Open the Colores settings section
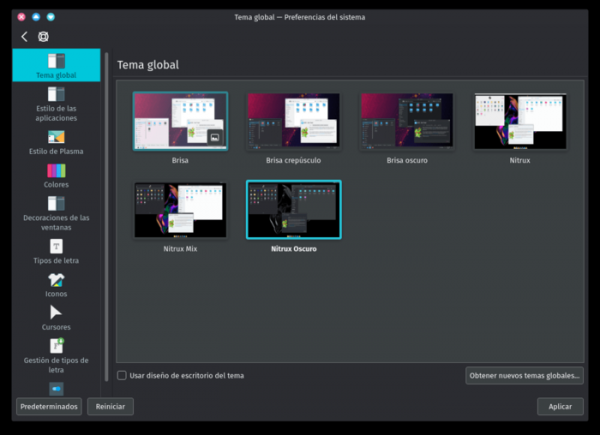This screenshot has width=600, height=435. 56,175
